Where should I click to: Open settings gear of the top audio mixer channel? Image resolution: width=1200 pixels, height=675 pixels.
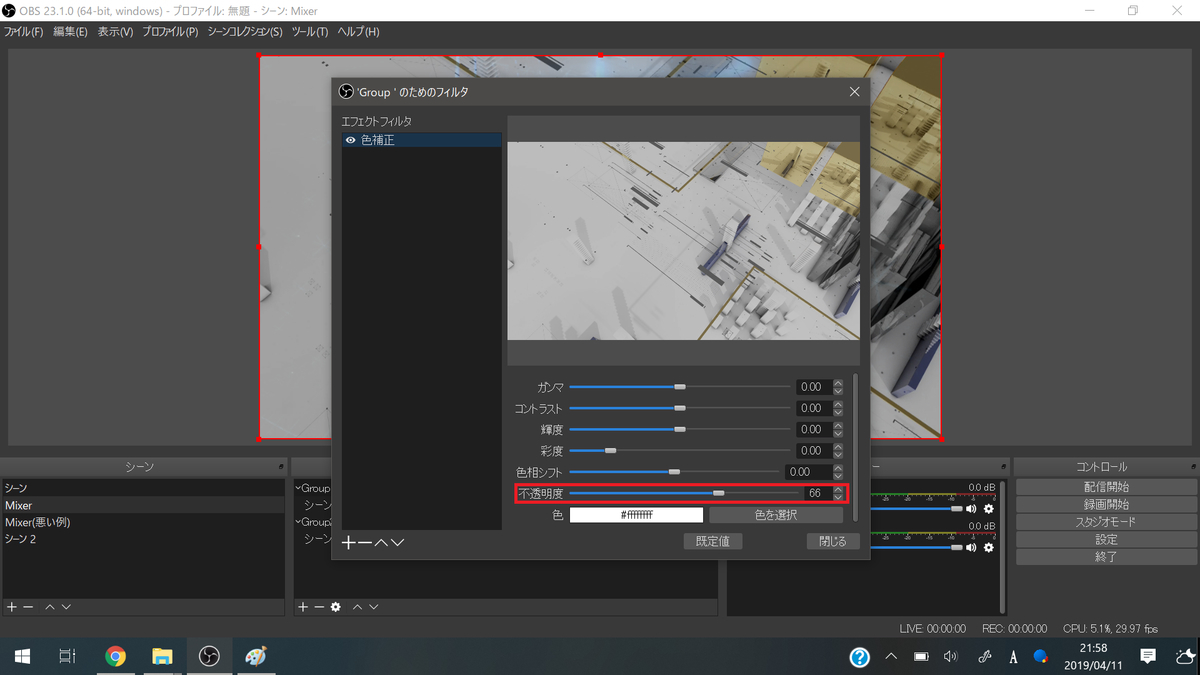point(989,509)
